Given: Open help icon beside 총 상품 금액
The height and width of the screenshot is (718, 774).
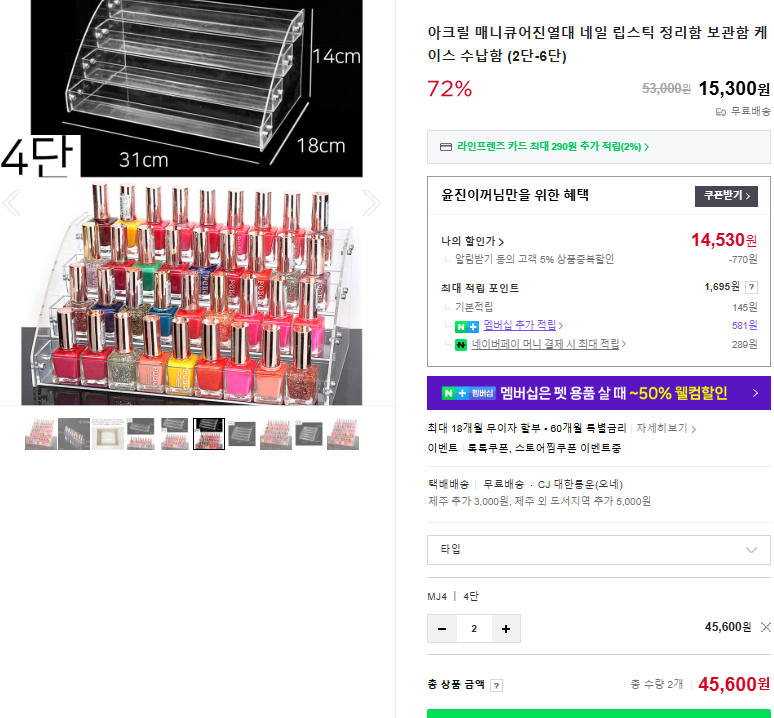Looking at the screenshot, I should tap(497, 685).
